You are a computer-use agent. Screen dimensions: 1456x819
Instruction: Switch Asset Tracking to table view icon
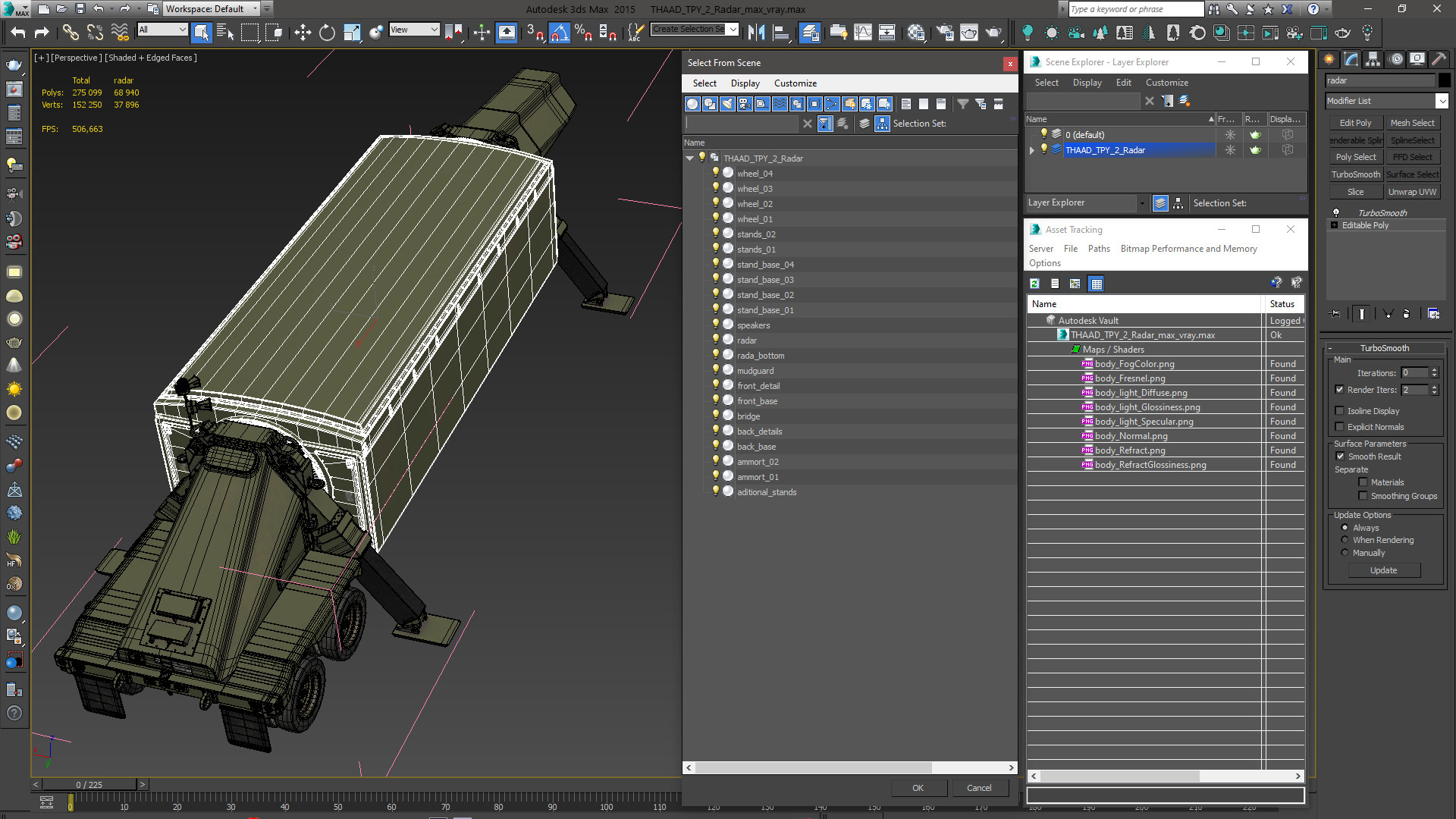tap(1096, 284)
